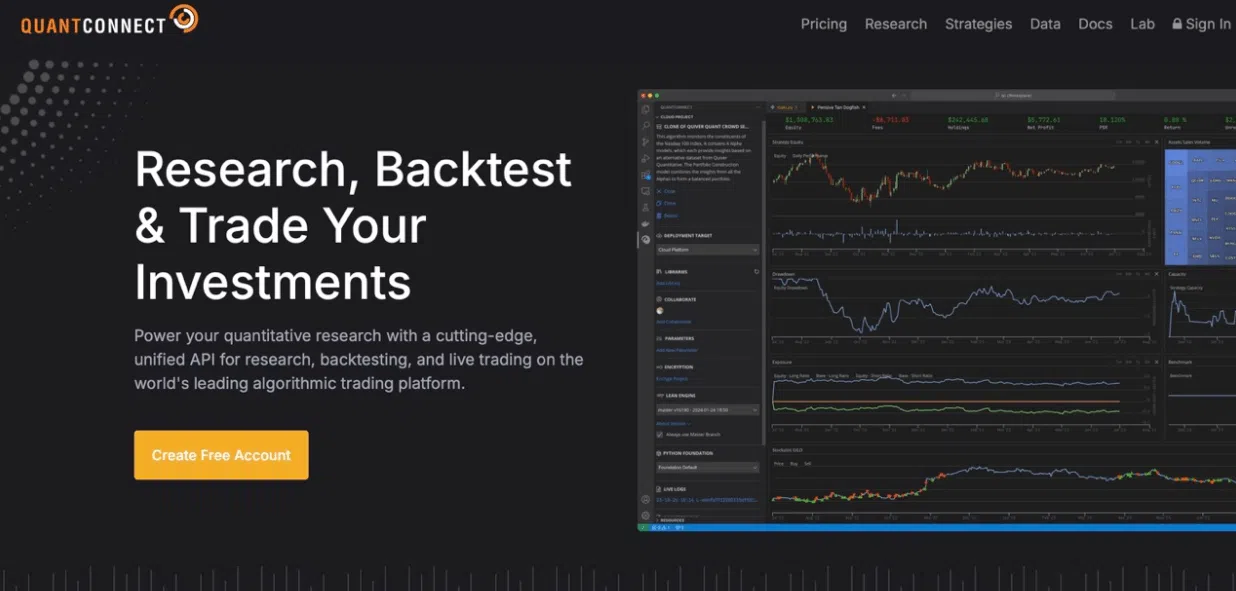Click the highlighted QuantConnect module icon in the activity bar
1236x591 pixels.
[644, 237]
